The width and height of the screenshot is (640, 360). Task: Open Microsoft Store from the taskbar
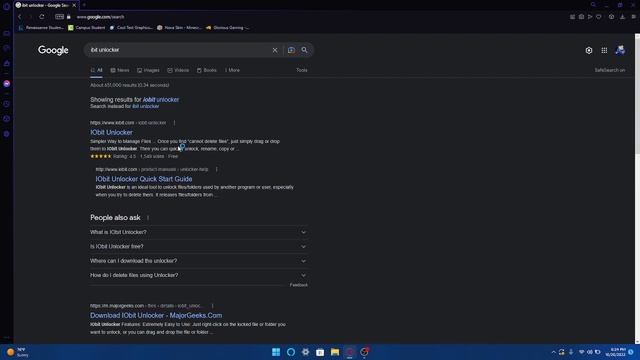tap(320, 352)
